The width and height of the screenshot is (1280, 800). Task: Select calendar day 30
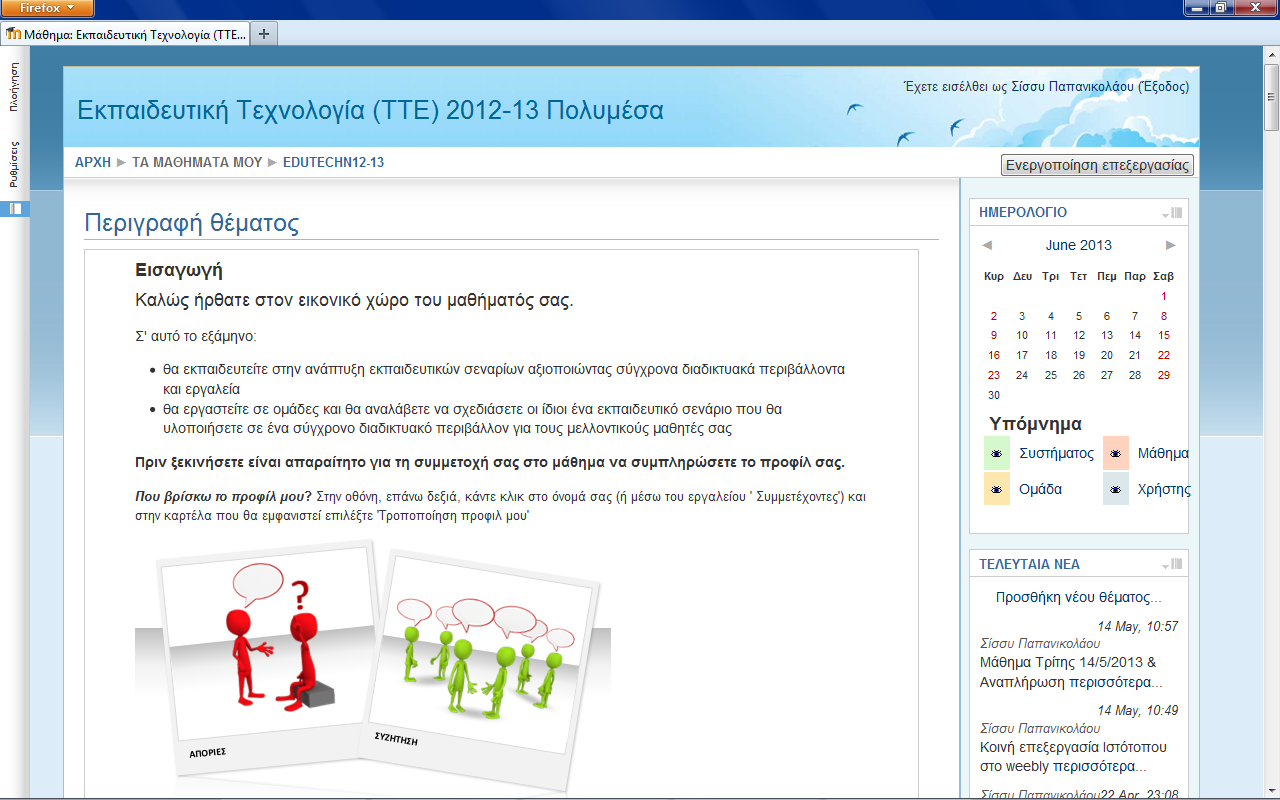point(994,395)
